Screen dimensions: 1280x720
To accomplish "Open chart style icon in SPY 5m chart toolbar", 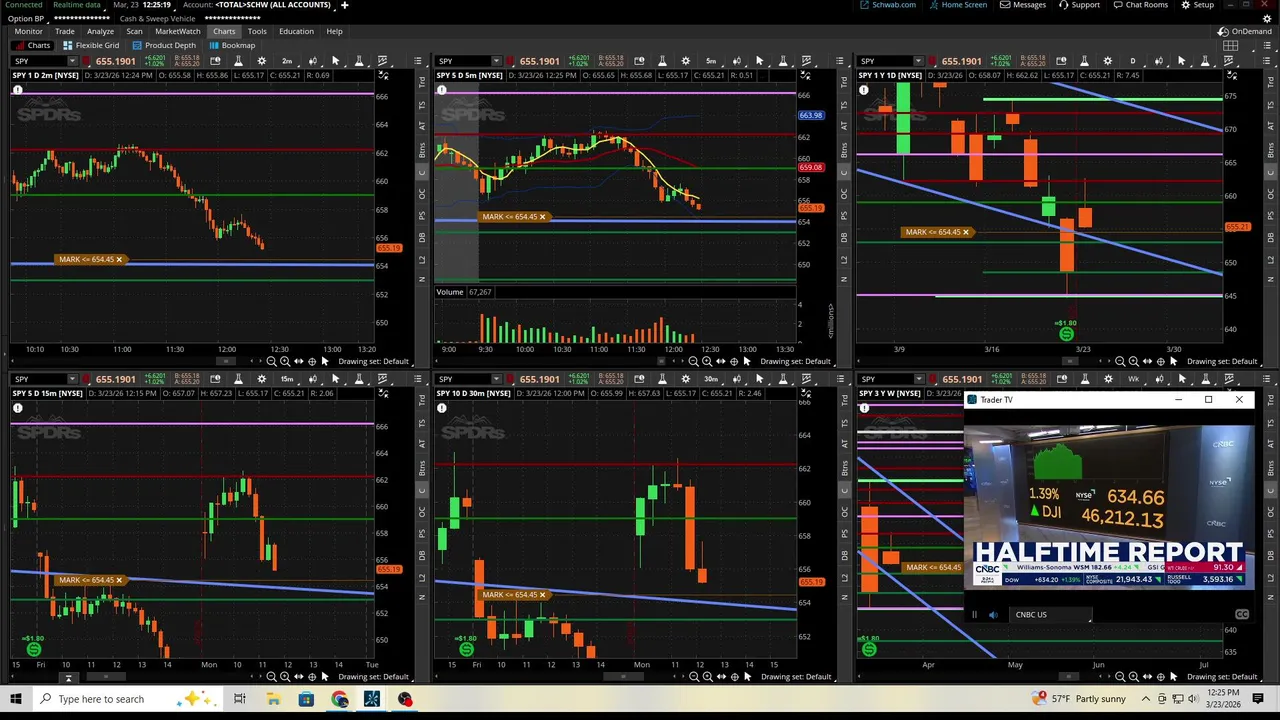I will pyautogui.click(x=735, y=61).
